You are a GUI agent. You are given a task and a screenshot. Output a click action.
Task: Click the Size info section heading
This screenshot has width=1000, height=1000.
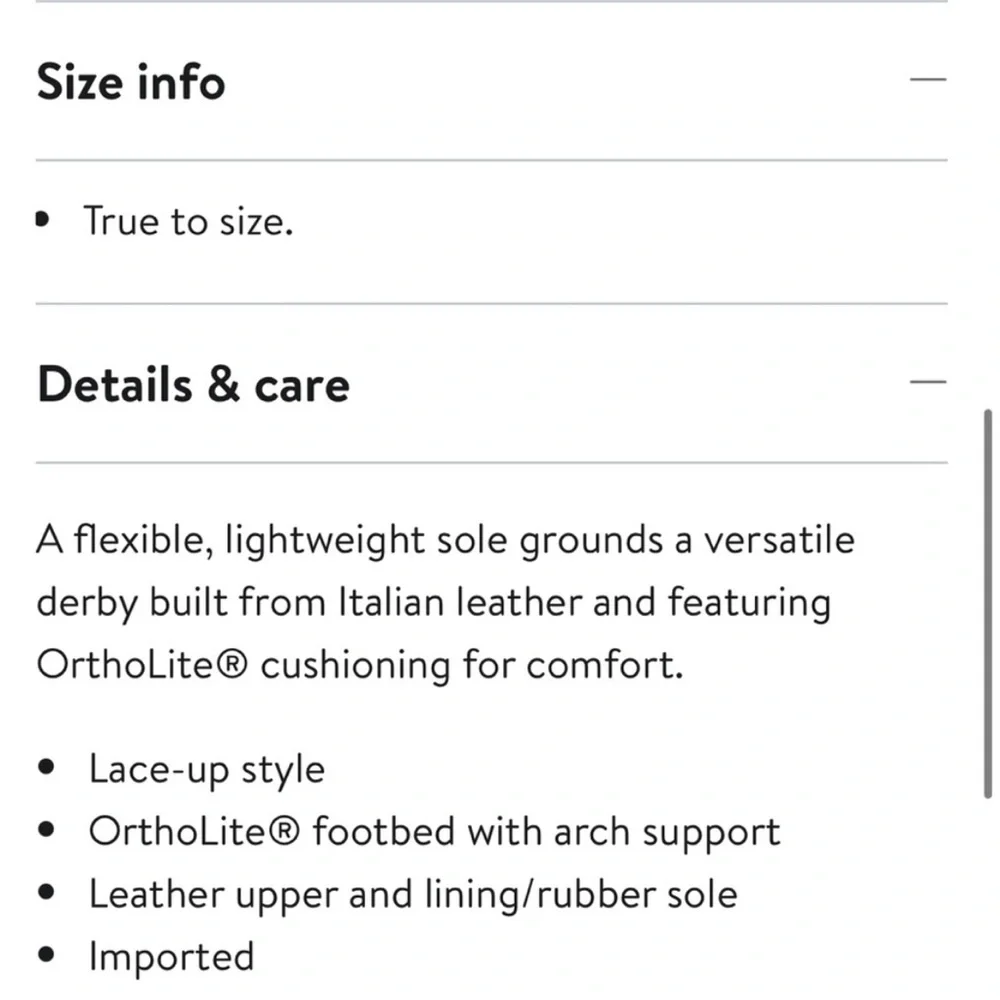[x=131, y=82]
